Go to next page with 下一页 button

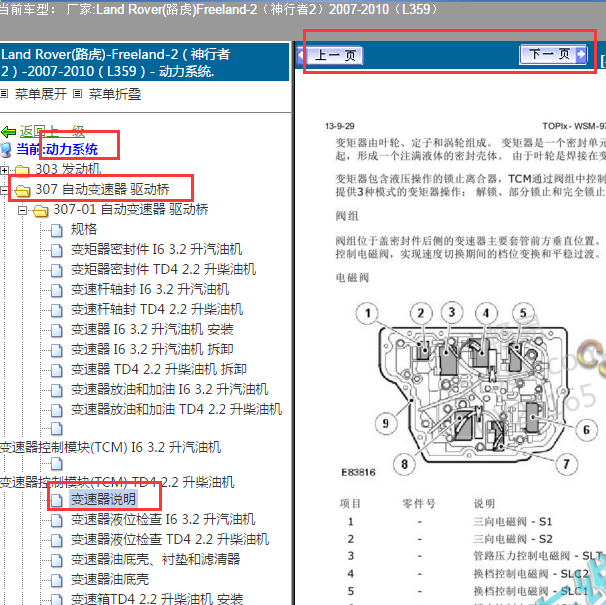coord(553,54)
